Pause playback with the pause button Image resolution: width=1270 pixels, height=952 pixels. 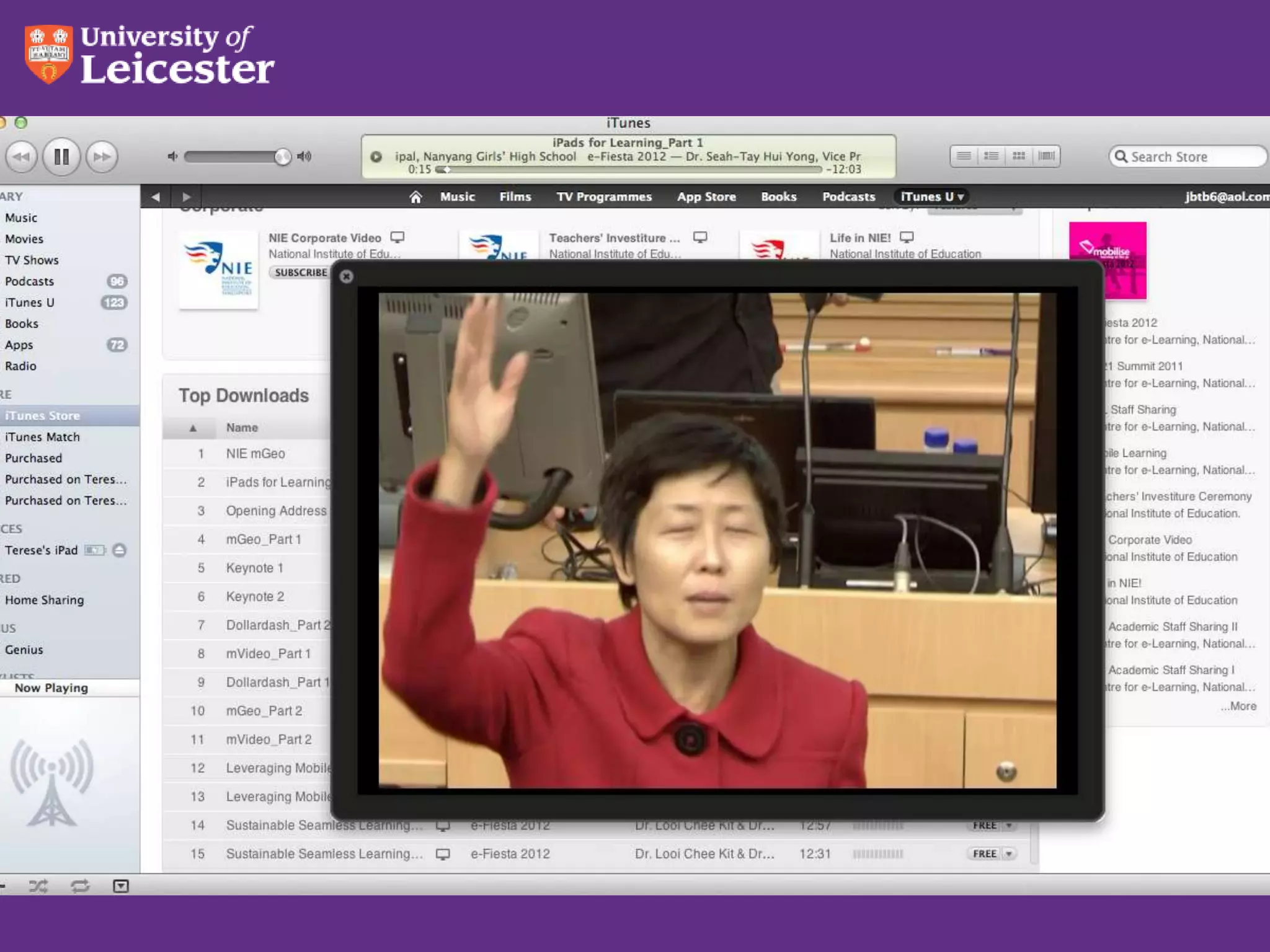coord(61,157)
